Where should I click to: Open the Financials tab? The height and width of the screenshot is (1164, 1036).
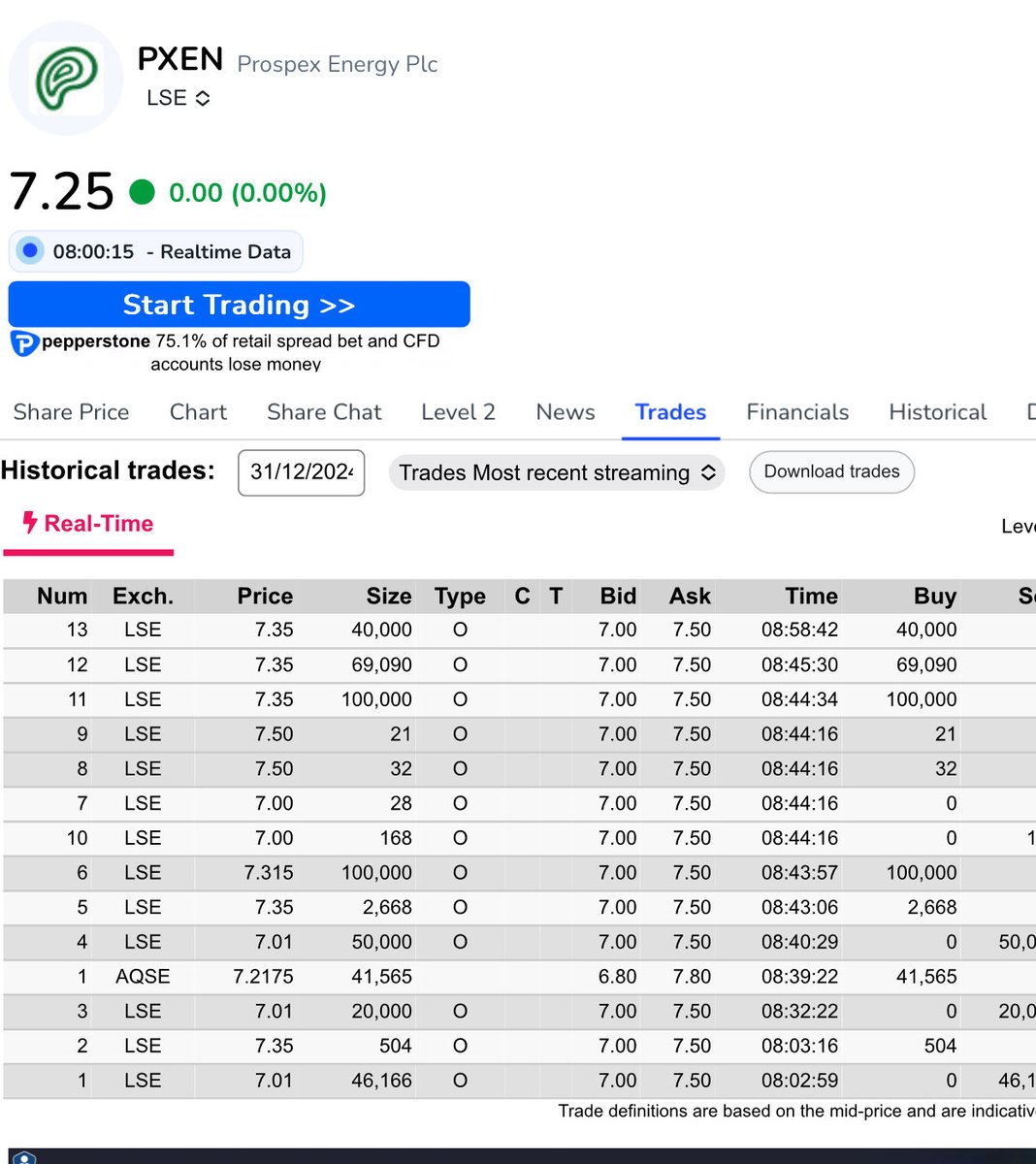[x=797, y=412]
